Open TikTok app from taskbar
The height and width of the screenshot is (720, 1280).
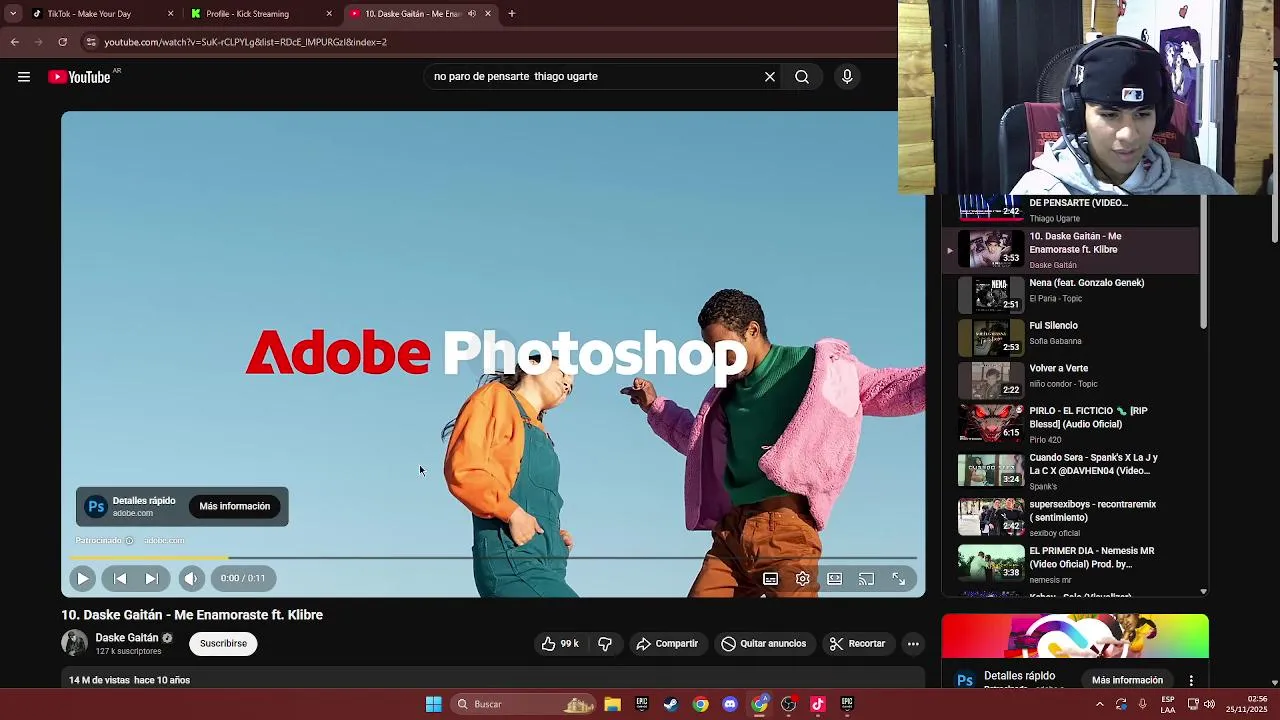[x=818, y=704]
